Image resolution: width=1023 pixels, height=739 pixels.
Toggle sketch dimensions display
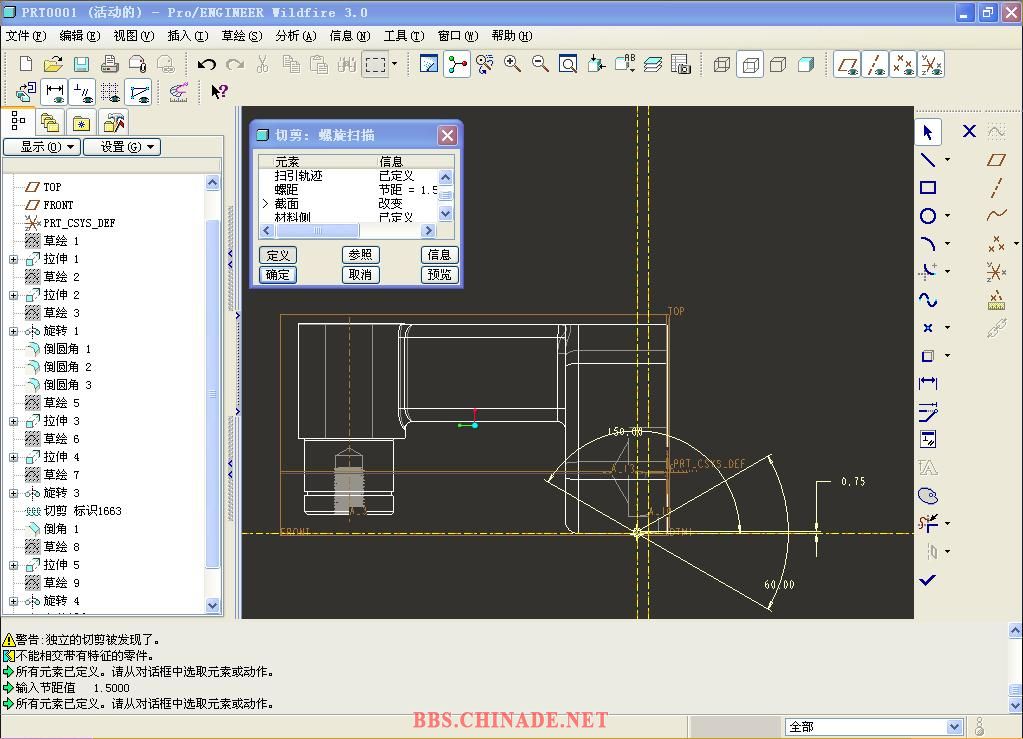pyautogui.click(x=54, y=92)
